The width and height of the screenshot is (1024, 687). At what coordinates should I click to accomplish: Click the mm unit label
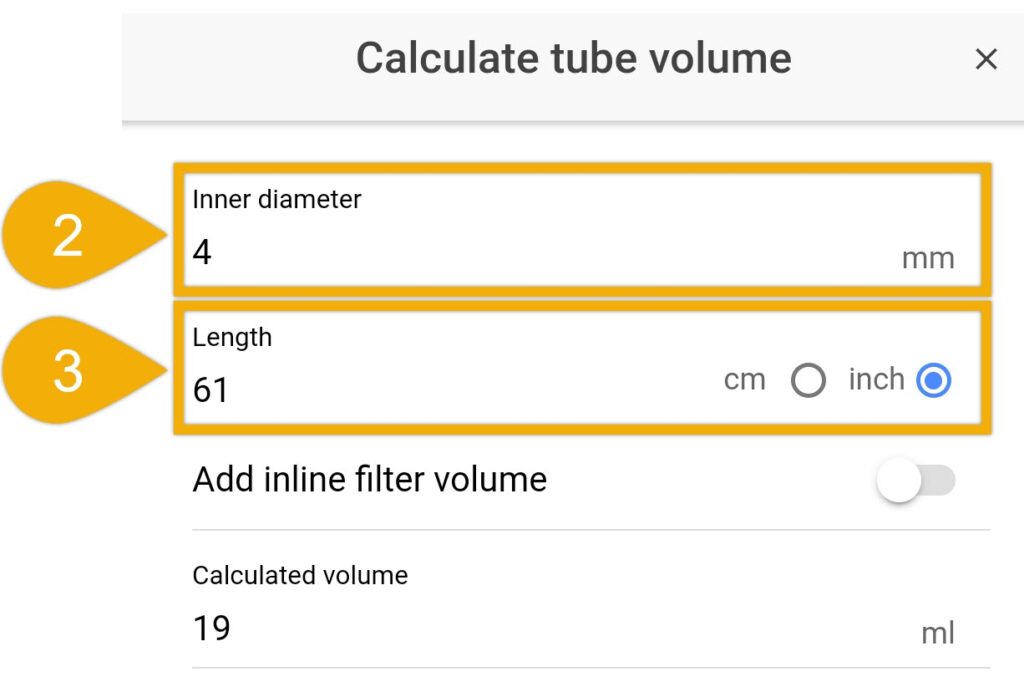pos(928,259)
